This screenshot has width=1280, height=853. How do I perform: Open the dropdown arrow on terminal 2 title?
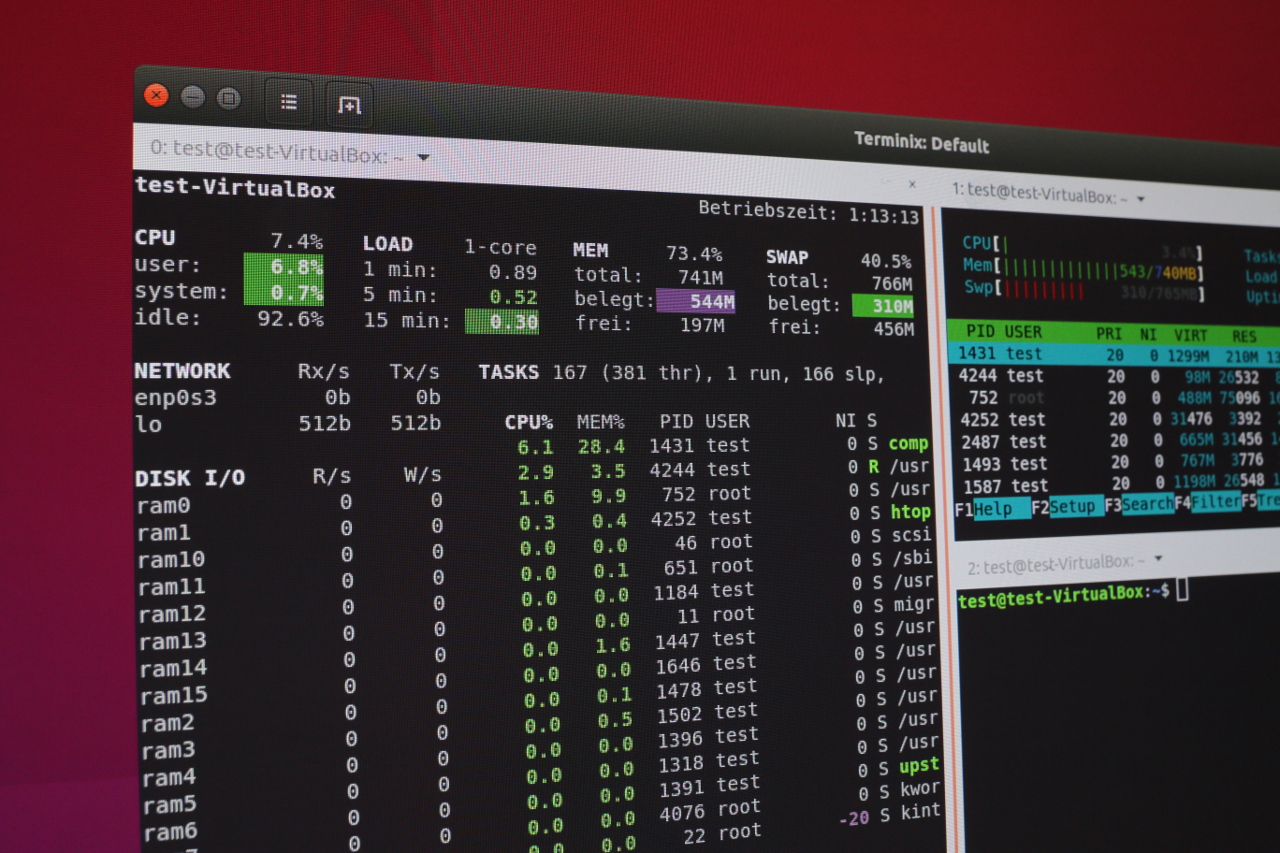coord(1156,558)
